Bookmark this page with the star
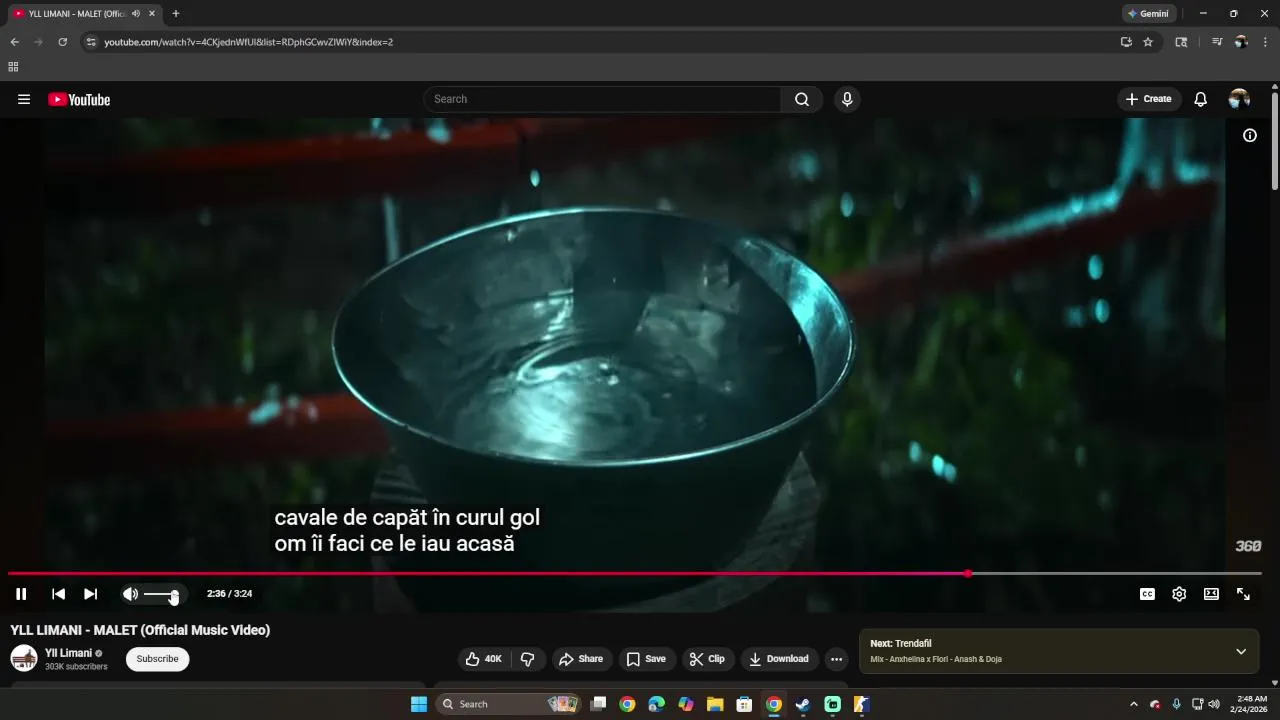The image size is (1280, 720). [x=1148, y=42]
